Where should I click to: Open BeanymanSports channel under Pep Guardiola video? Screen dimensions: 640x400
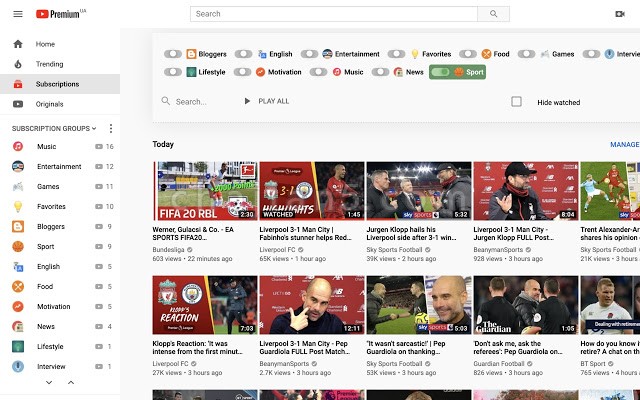coord(284,364)
